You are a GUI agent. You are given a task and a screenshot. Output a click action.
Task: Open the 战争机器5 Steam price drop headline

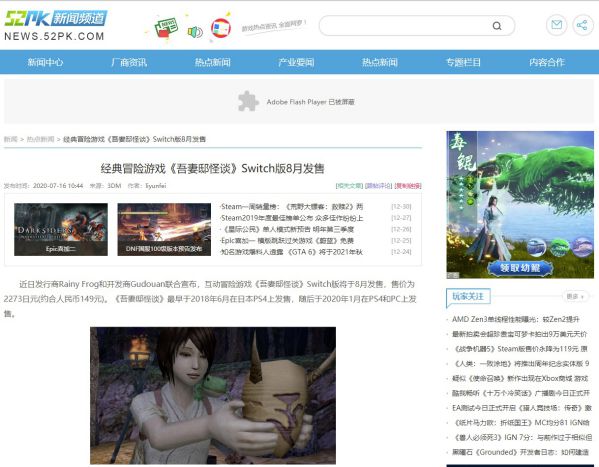520,349
